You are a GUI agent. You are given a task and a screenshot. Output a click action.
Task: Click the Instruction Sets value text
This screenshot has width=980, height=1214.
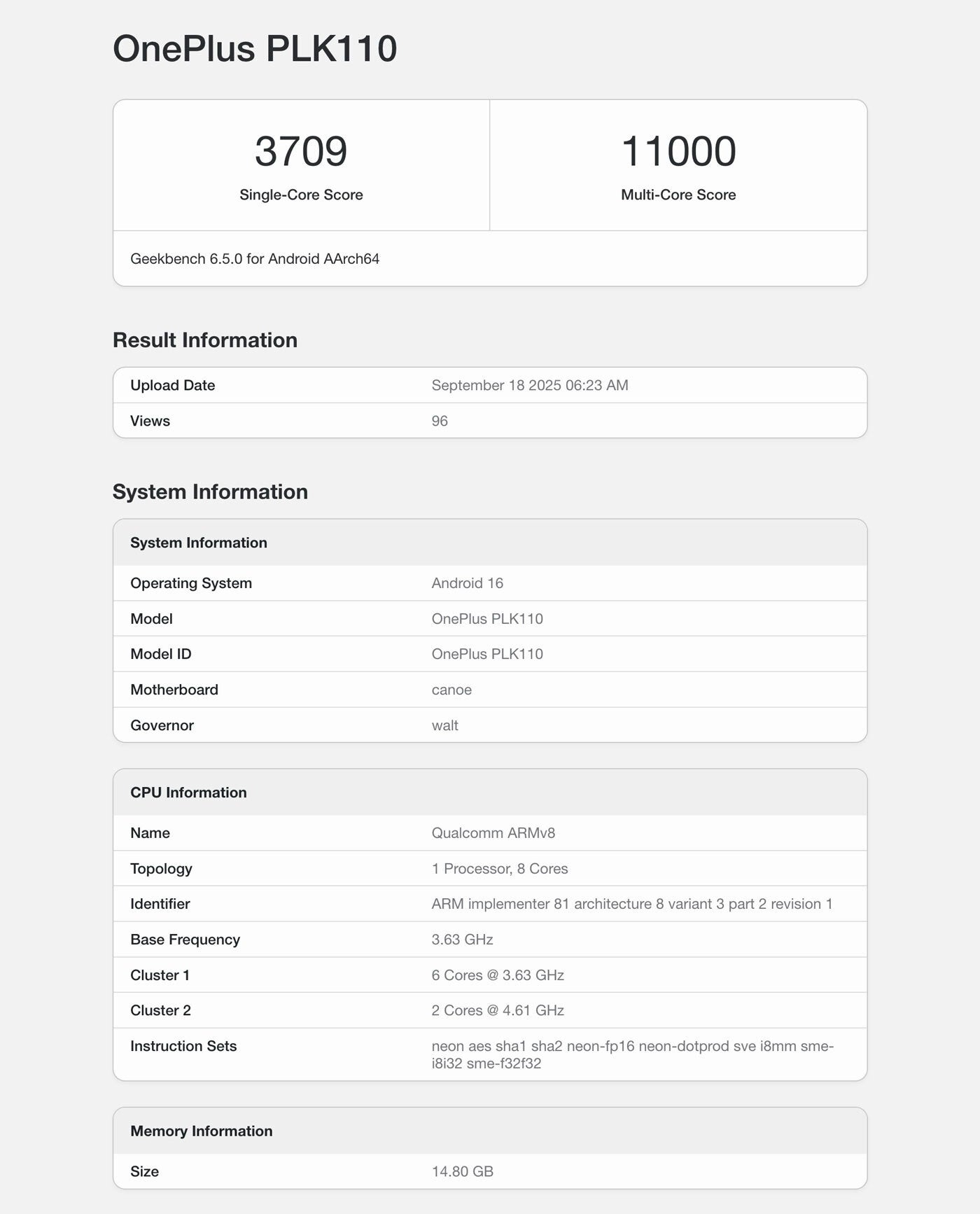tap(631, 1054)
